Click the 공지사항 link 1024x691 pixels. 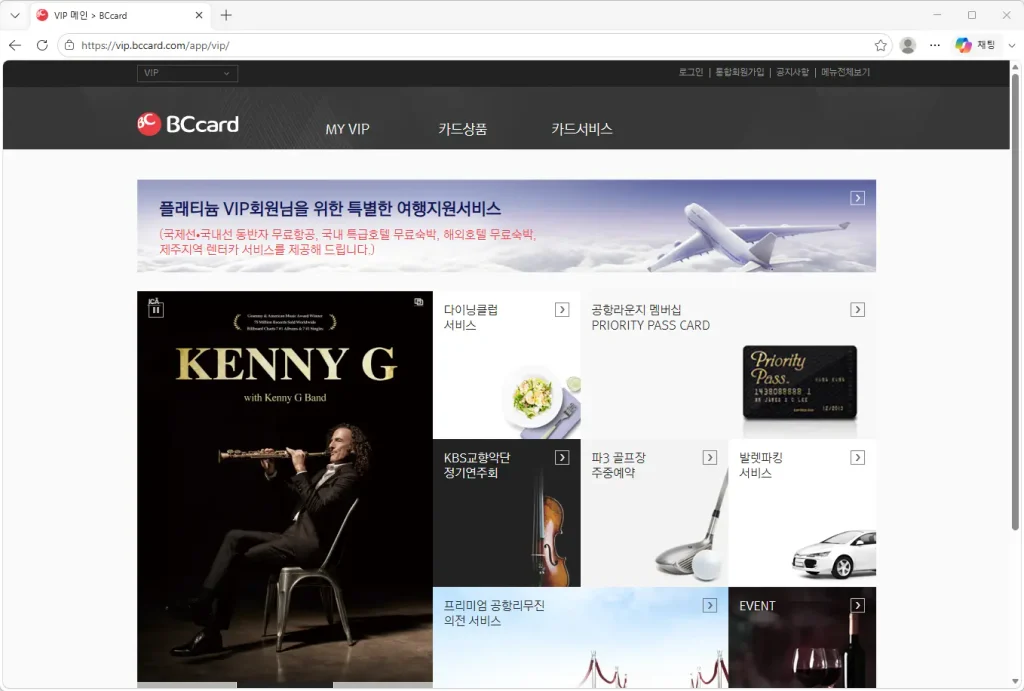pos(792,72)
